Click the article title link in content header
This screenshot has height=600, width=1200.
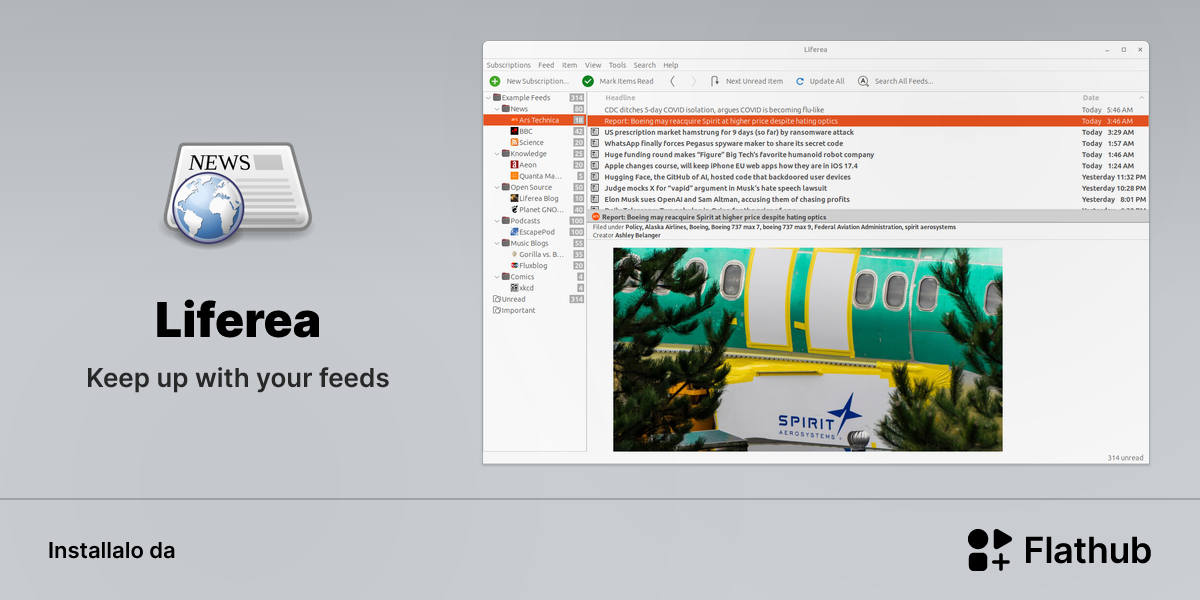click(x=714, y=216)
